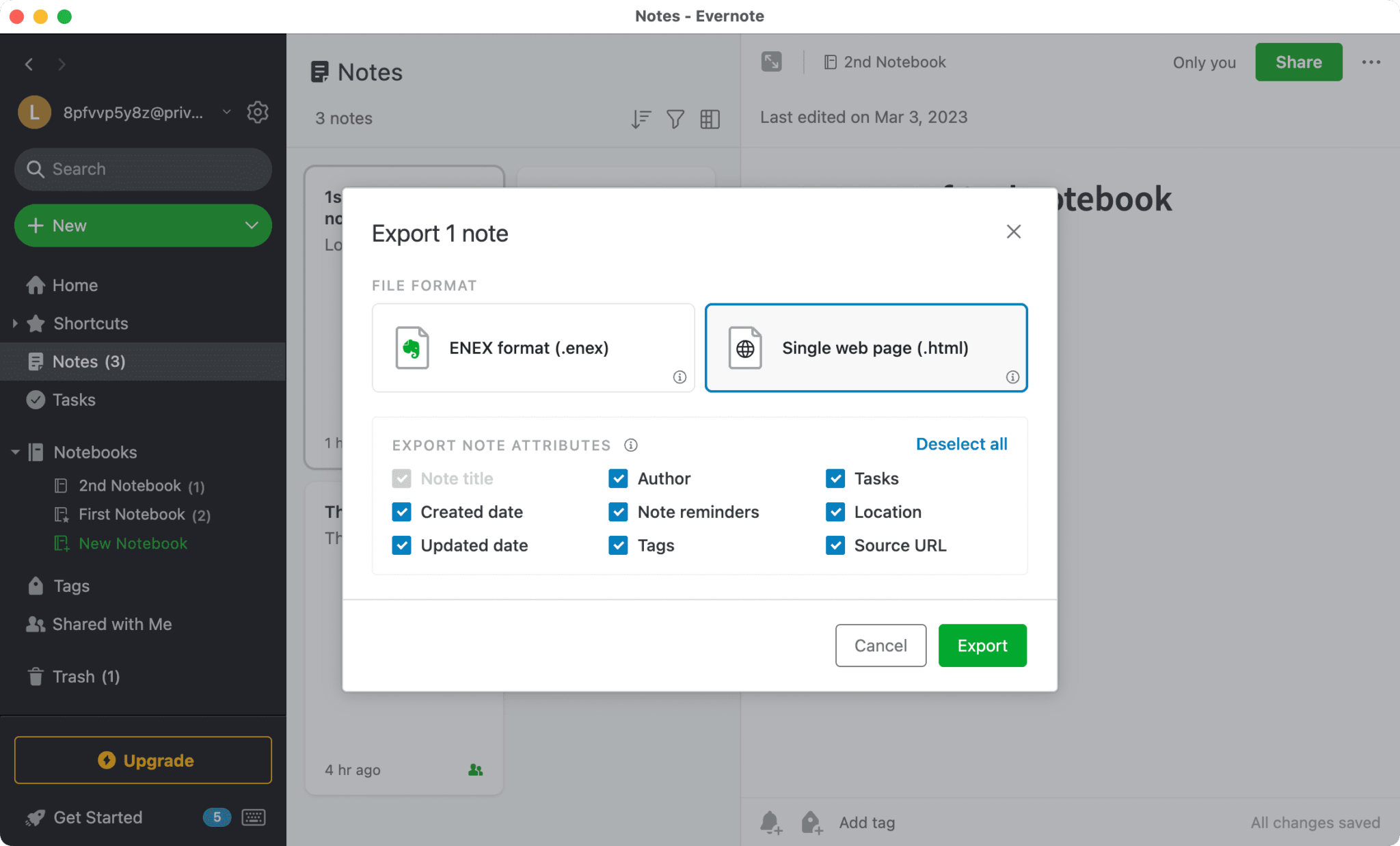Toggle the Tasks checkbox
The height and width of the screenshot is (846, 1400).
(x=835, y=478)
